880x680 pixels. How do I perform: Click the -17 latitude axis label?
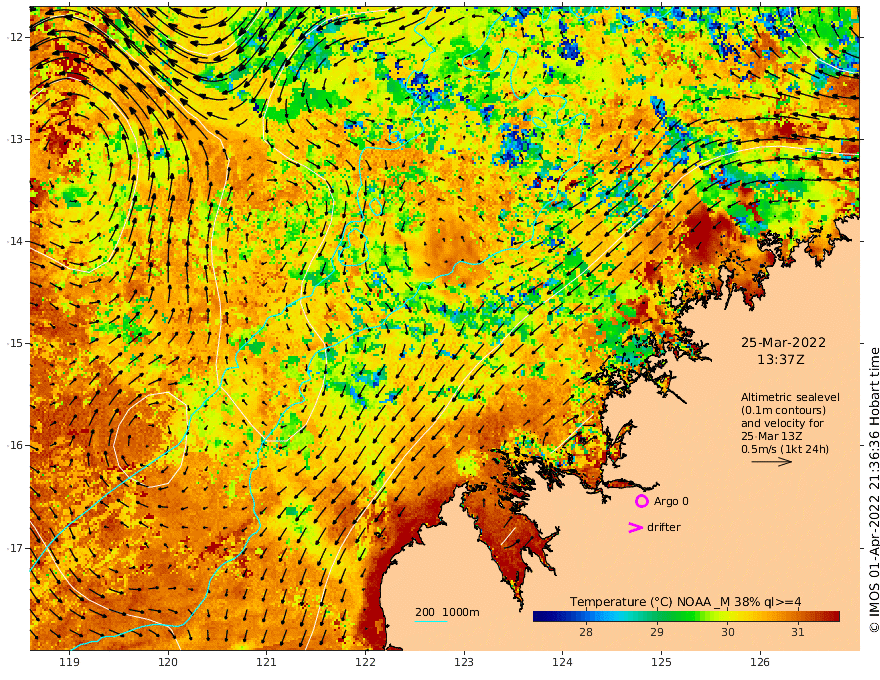[15, 548]
